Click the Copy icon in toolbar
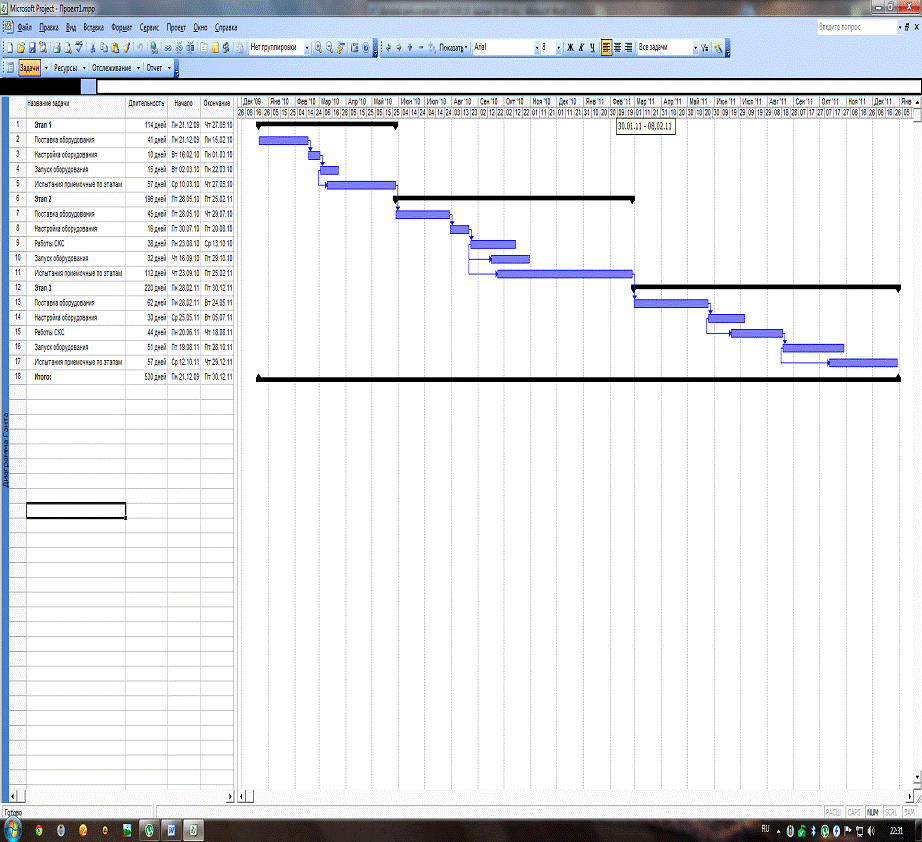Screen dimensions: 922x842 pos(103,47)
